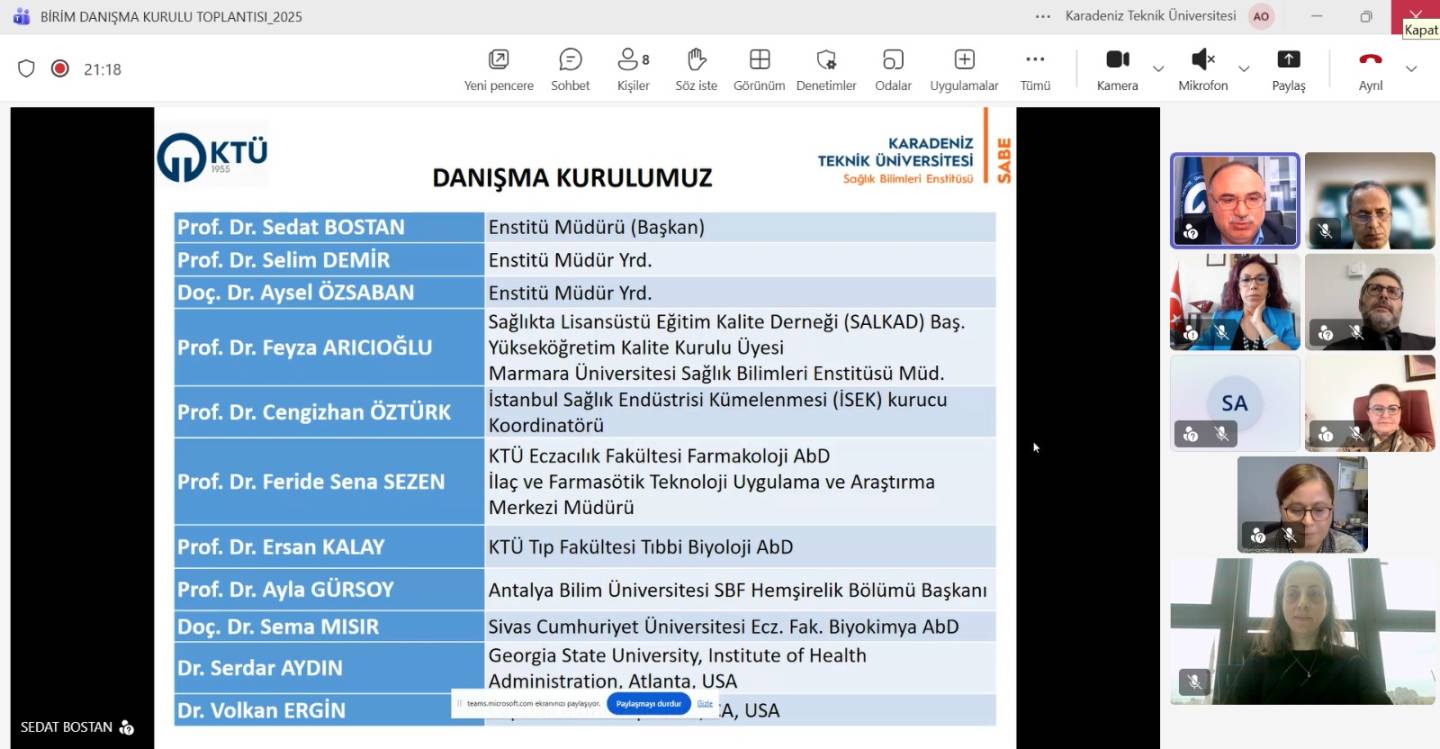Expand the Mikrofon options dropdown arrow

click(x=1244, y=69)
